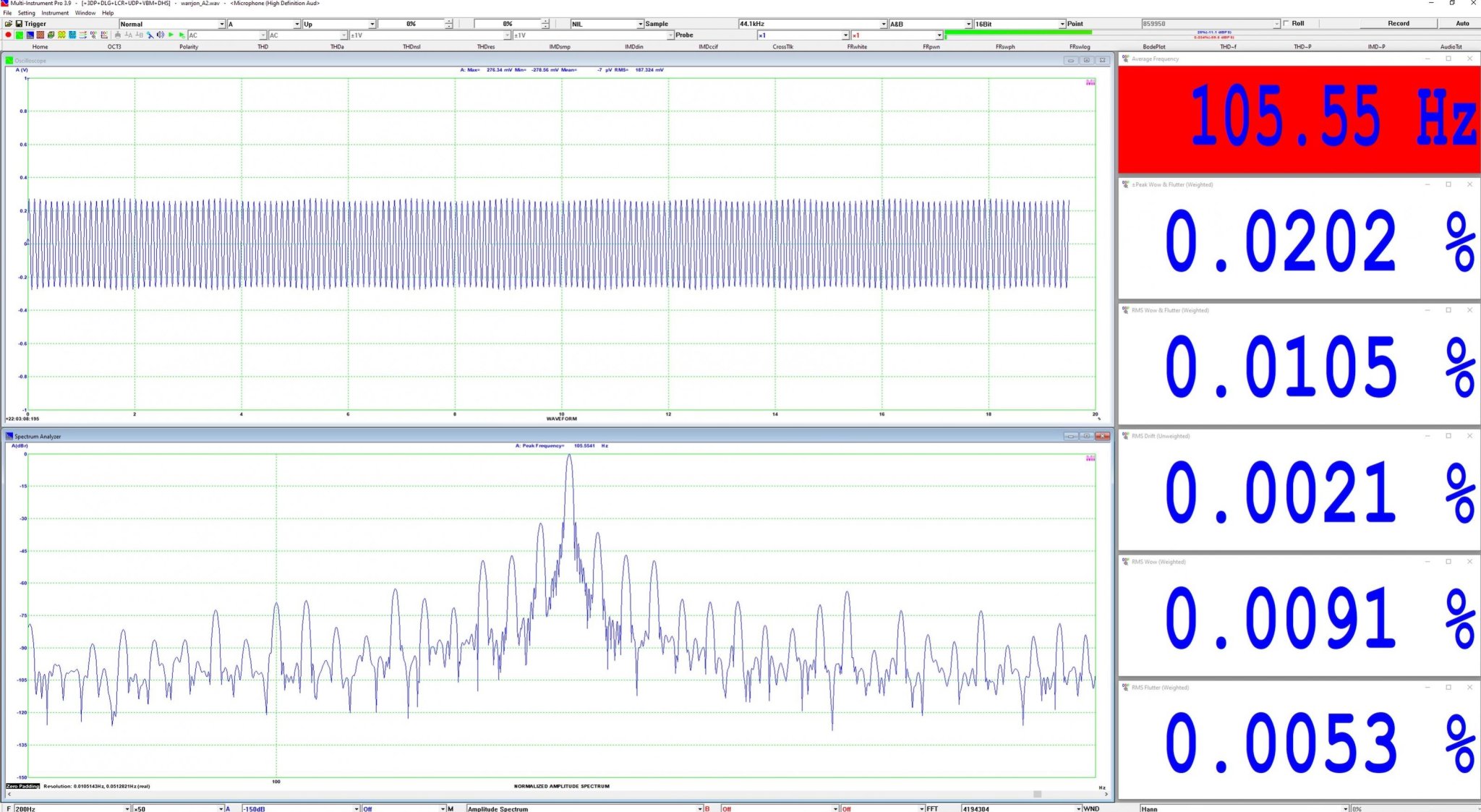The width and height of the screenshot is (1481, 812).
Task: Click the channel A cursor icon
Action: pos(129,35)
